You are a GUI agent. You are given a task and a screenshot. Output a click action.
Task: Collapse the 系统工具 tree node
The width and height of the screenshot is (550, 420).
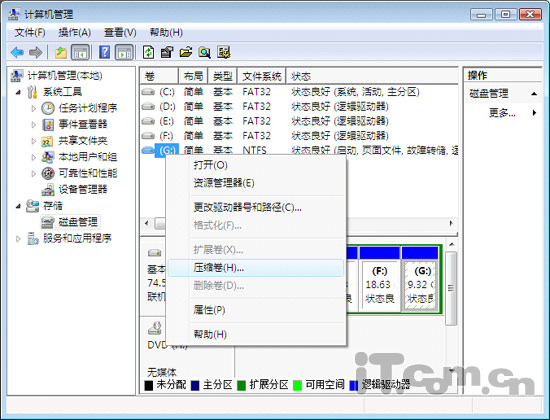18,92
